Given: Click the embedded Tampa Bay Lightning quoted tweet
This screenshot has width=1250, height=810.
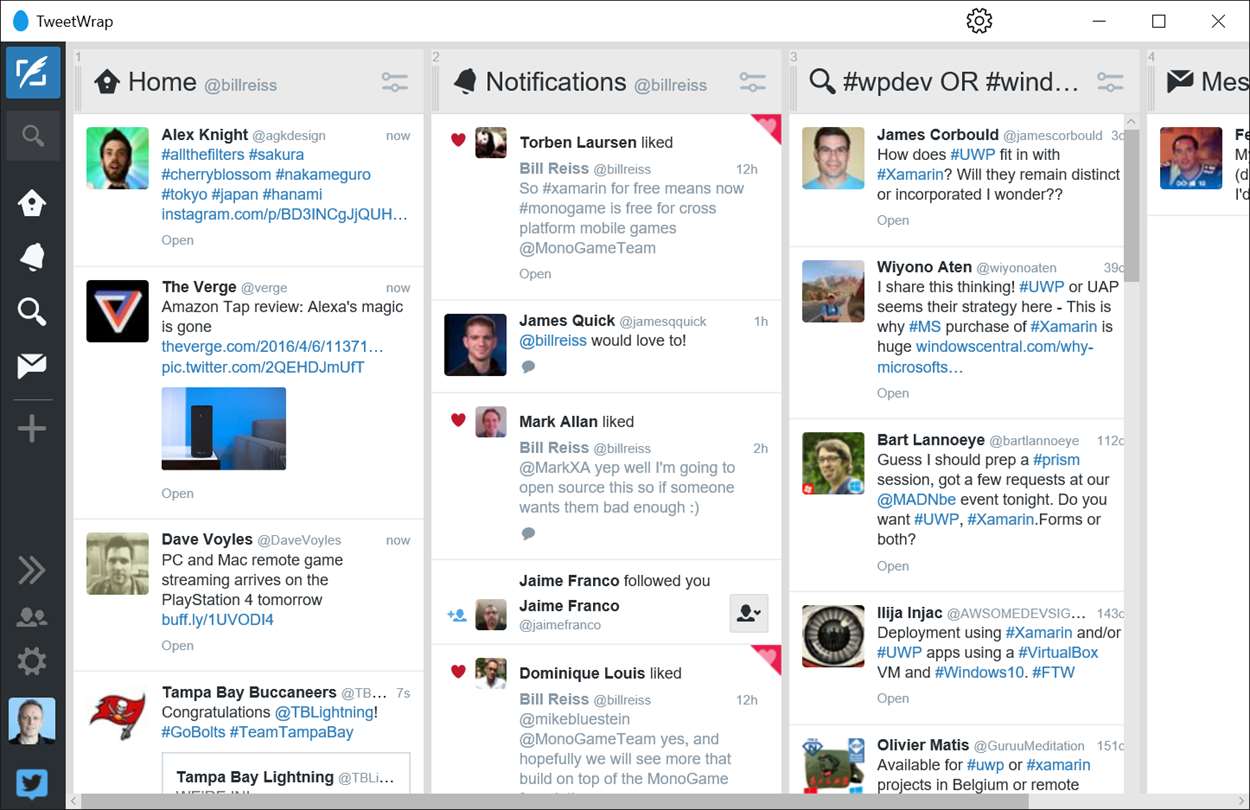Looking at the screenshot, I should pos(286,774).
